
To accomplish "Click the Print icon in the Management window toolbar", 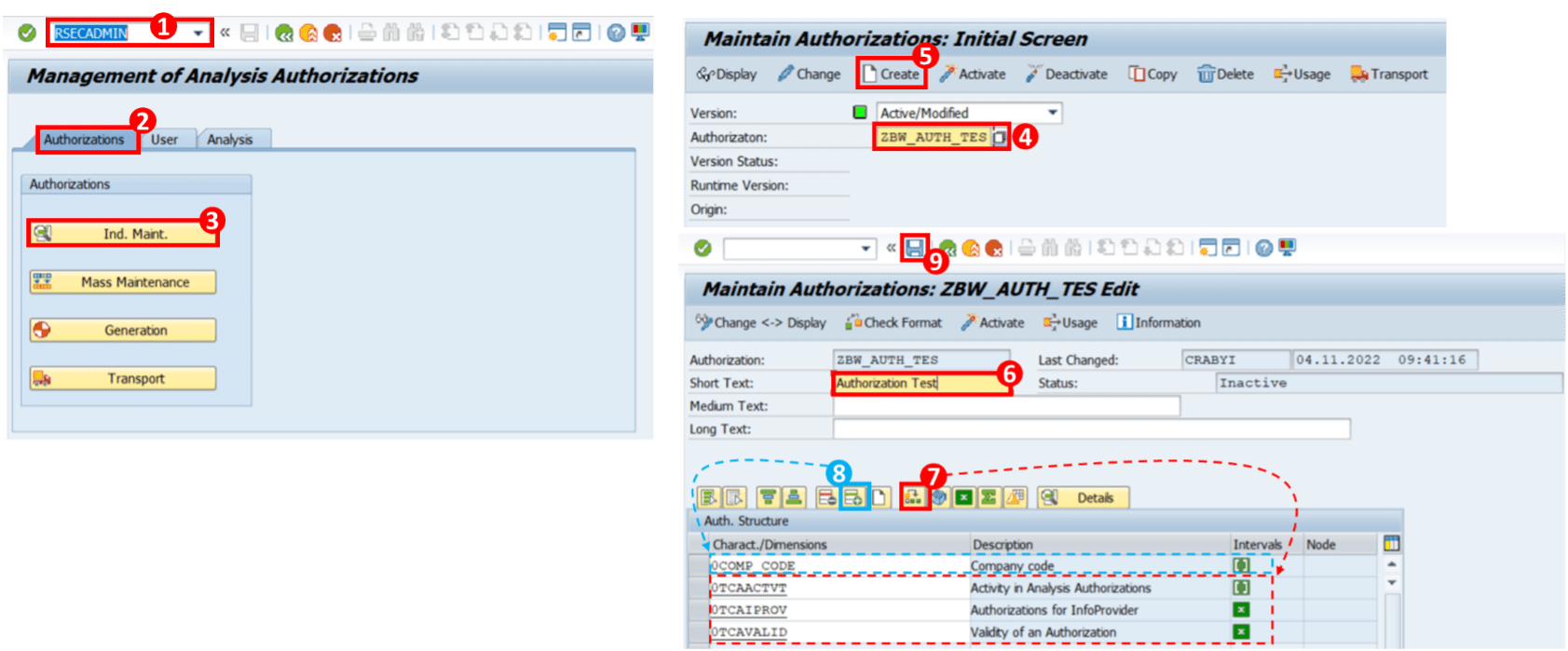I will 367,33.
